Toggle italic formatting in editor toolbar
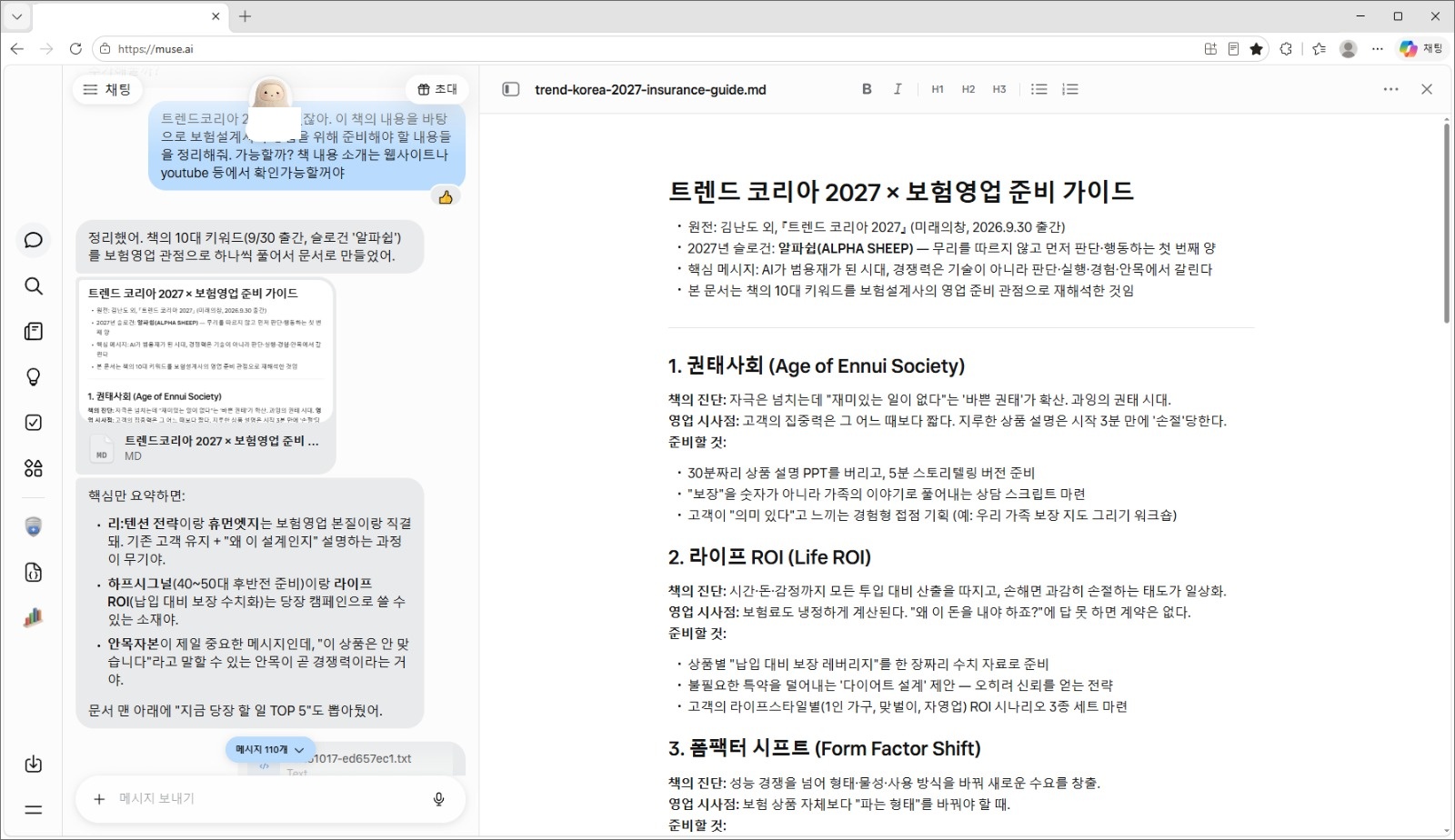This screenshot has width=1455, height=840. (898, 89)
